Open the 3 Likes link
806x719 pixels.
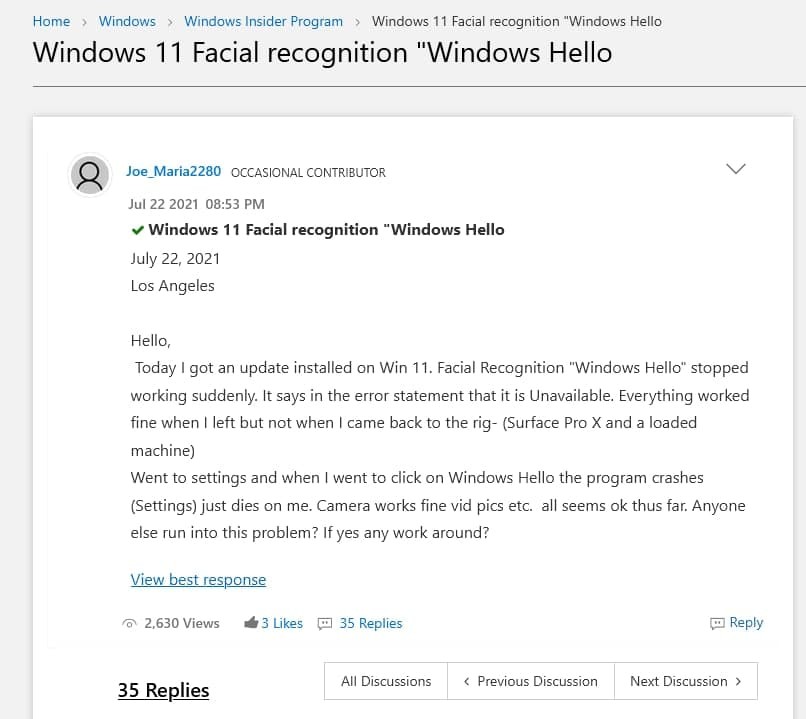tap(282, 623)
